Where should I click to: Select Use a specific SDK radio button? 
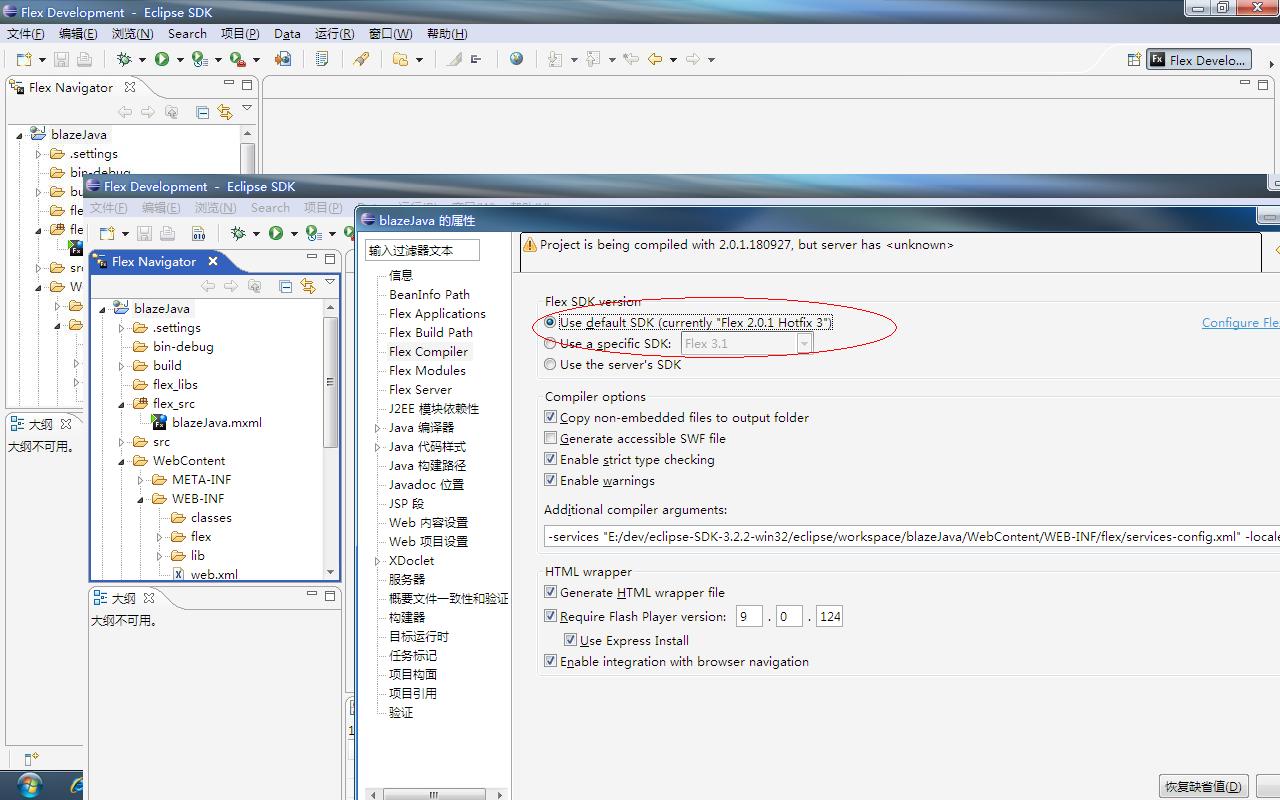click(550, 343)
